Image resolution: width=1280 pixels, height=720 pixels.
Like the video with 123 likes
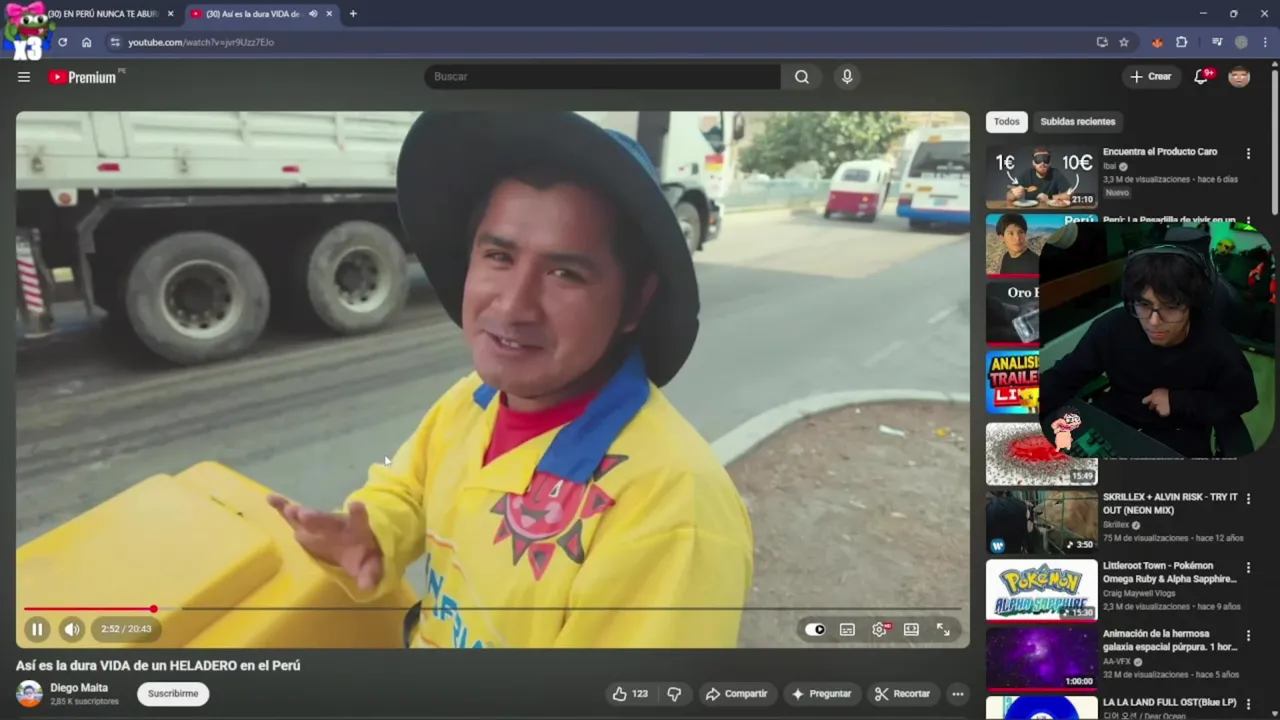630,694
